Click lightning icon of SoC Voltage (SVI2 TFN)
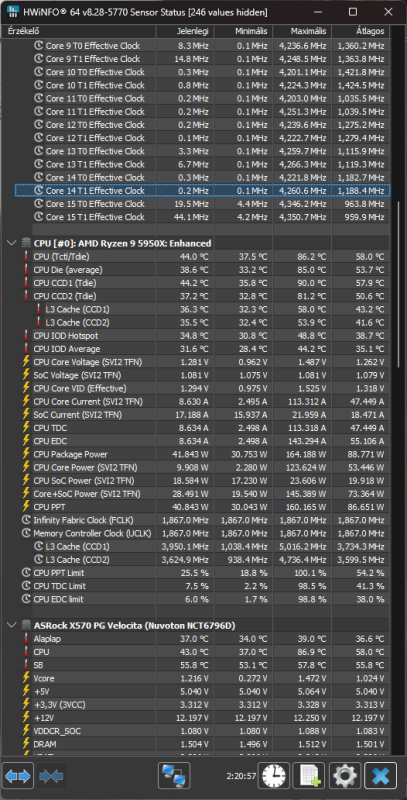The height and width of the screenshot is (800, 407). [x=26, y=376]
